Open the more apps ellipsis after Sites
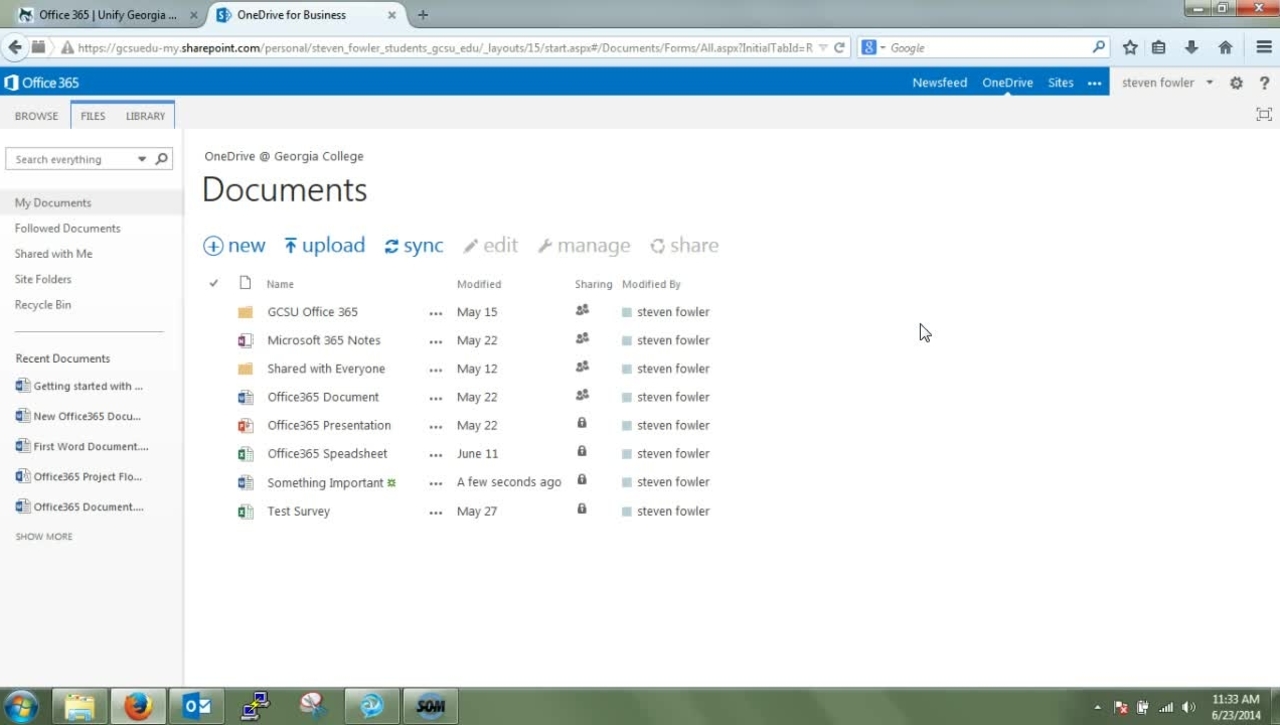Image resolution: width=1280 pixels, height=725 pixels. 1094,83
